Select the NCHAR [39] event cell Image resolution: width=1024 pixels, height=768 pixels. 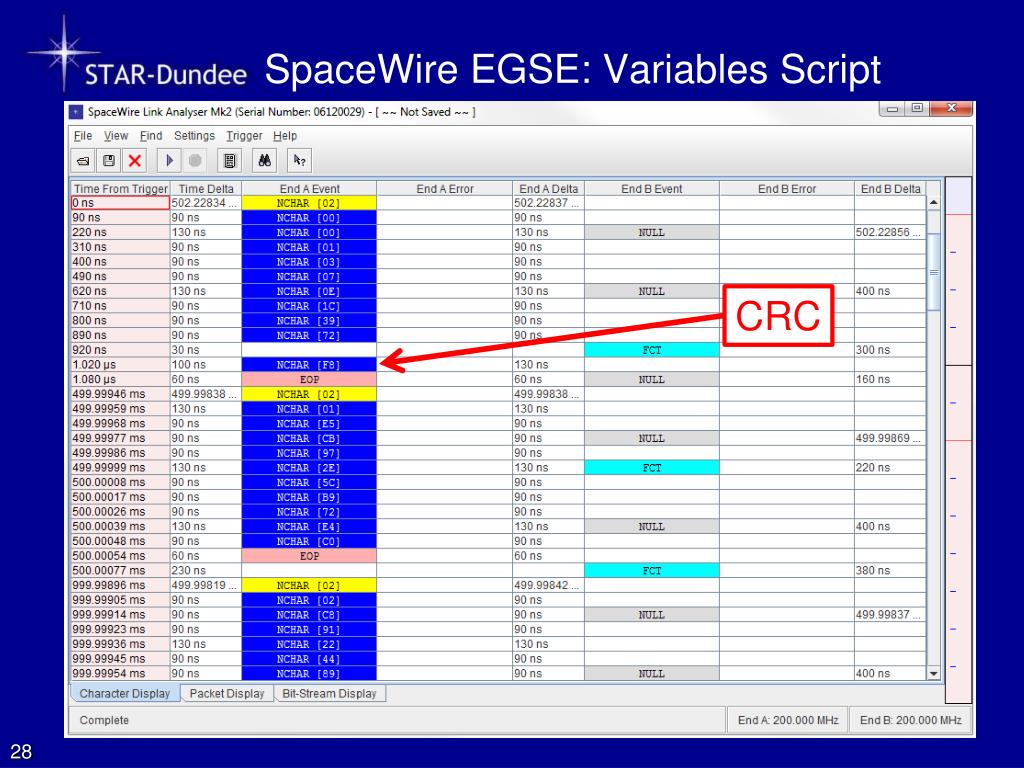[309, 321]
